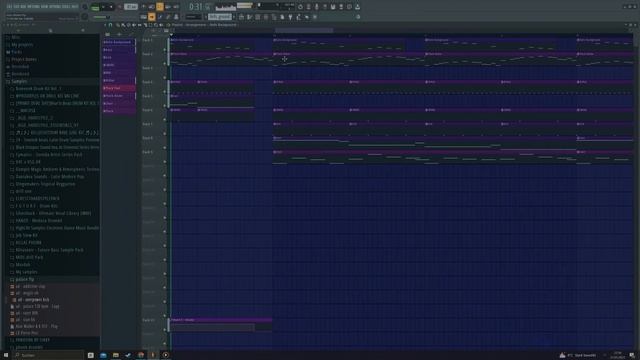This screenshot has width=640, height=360.
Task: Click the FL Studio taskbar icon
Action: (x=153, y=355)
